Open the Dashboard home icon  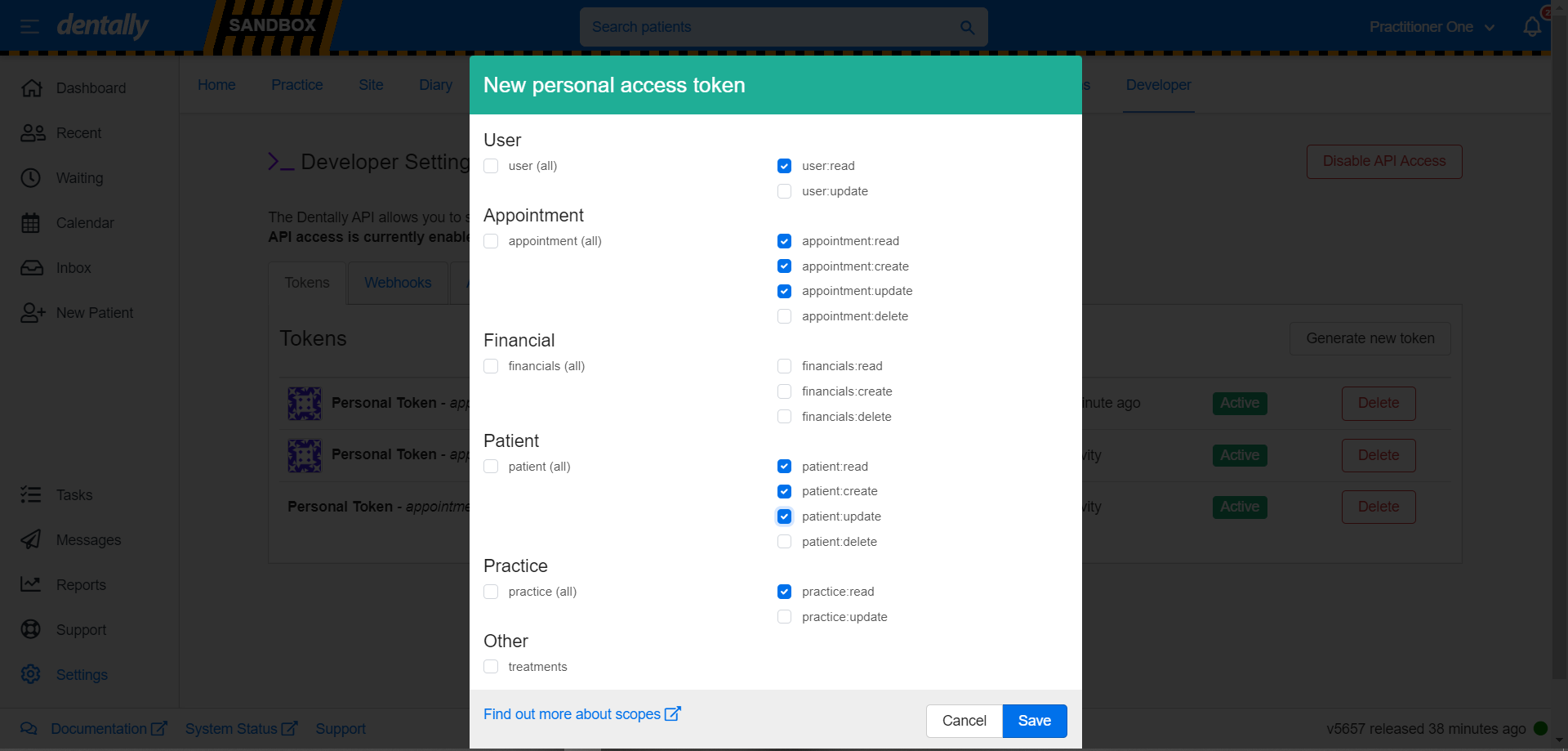(31, 88)
